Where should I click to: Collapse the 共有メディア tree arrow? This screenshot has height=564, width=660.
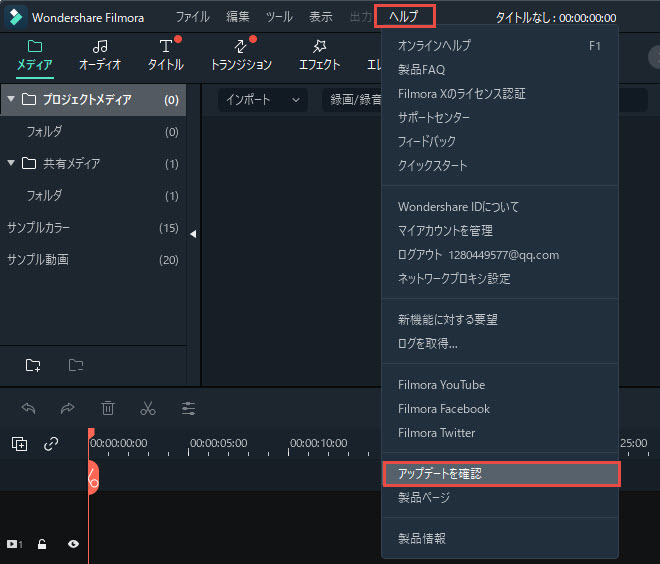(11, 163)
